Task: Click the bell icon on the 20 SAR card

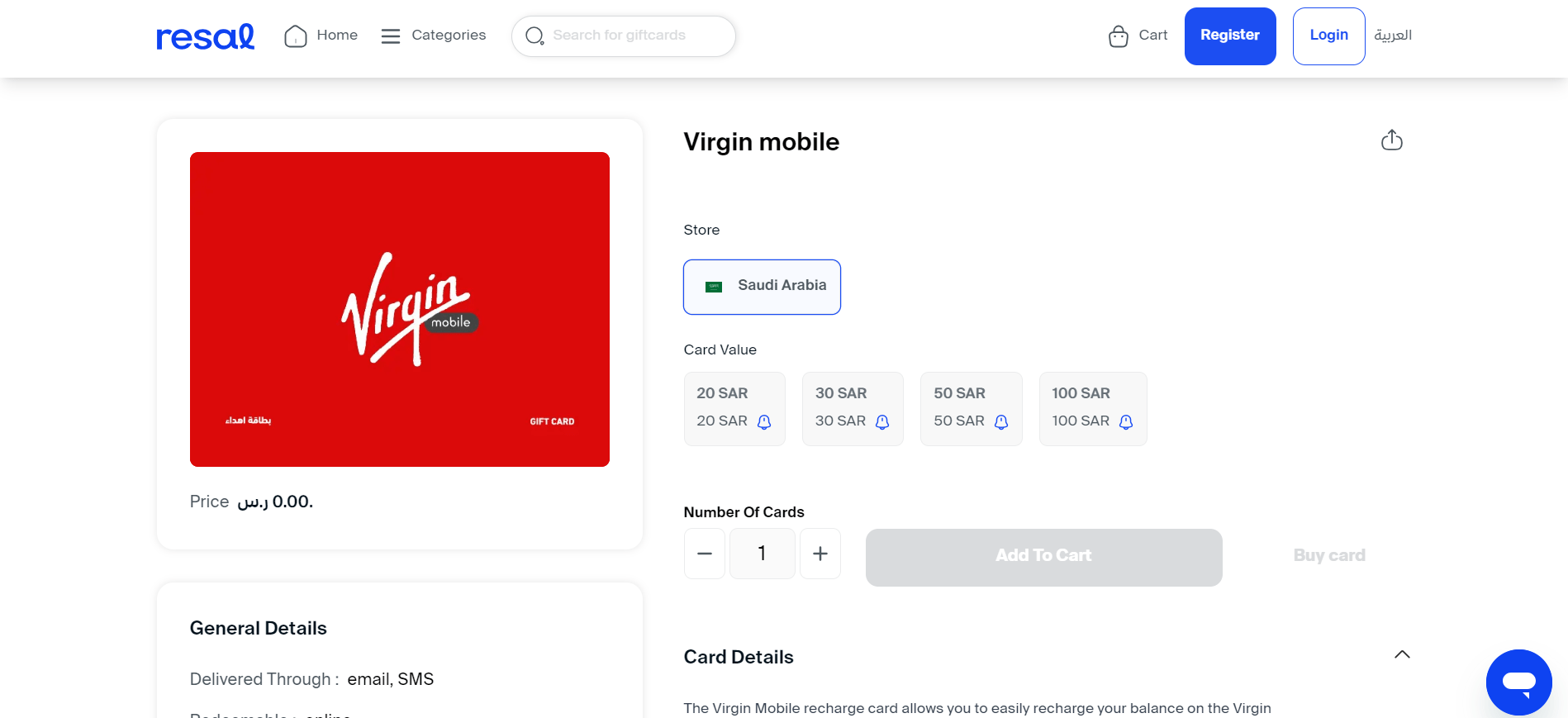Action: click(x=764, y=421)
